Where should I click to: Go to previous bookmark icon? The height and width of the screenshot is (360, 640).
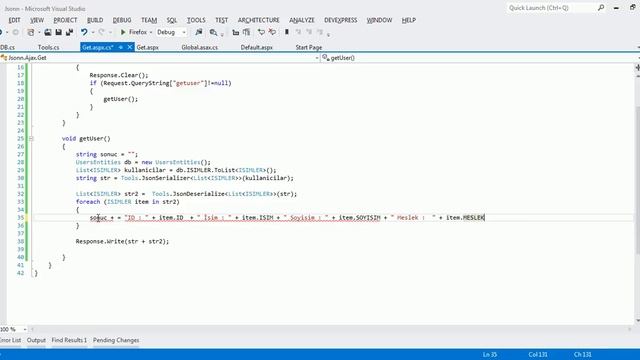click(298, 32)
